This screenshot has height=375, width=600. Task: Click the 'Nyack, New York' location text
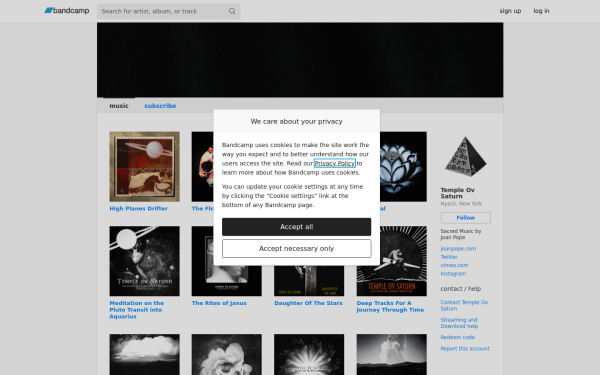[461, 204]
